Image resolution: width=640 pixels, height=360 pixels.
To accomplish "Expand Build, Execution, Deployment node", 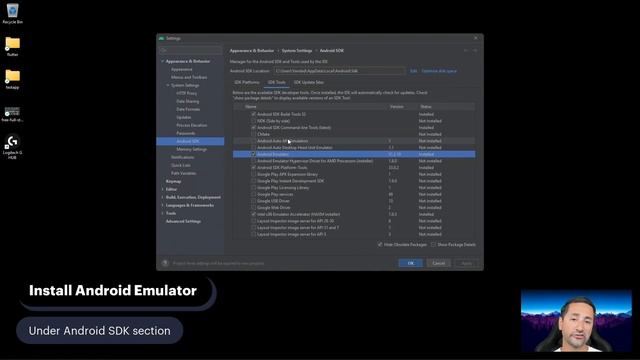I will (x=162, y=197).
